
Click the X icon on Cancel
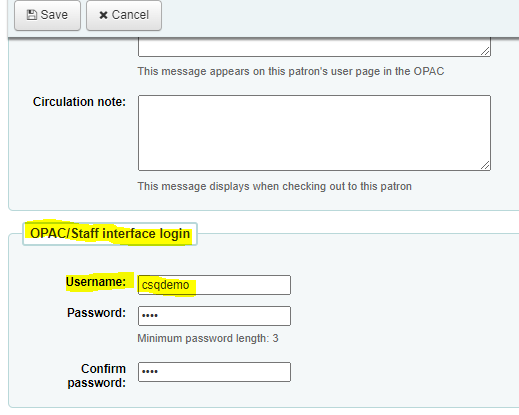pyautogui.click(x=103, y=15)
